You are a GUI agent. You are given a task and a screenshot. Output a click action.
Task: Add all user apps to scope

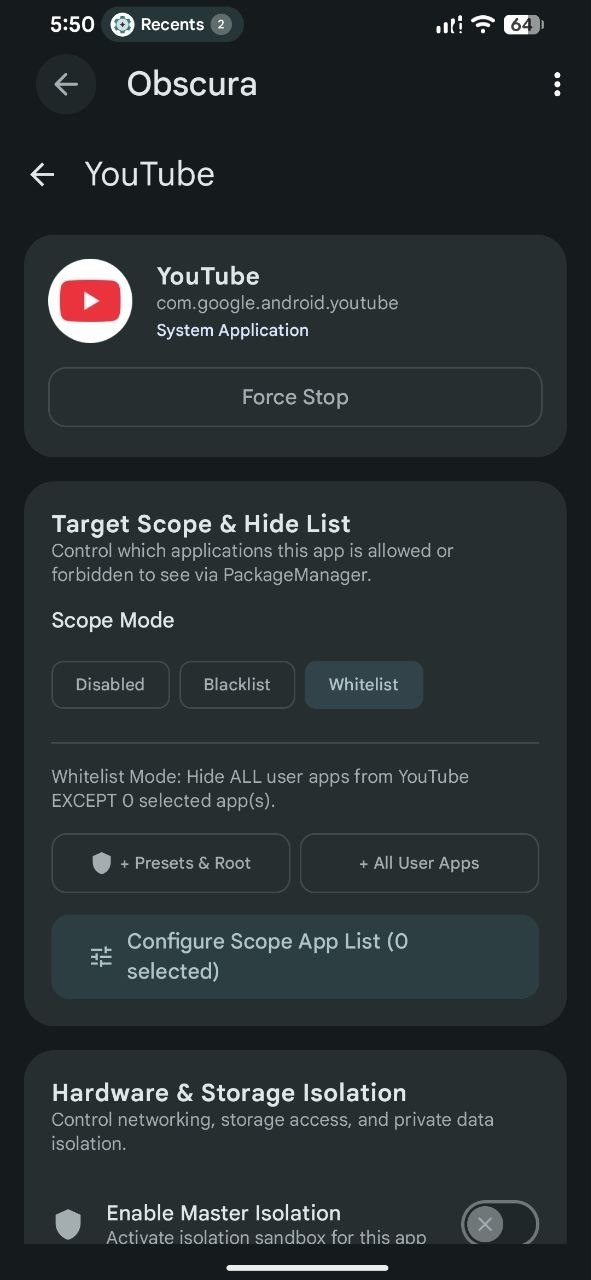pos(419,863)
